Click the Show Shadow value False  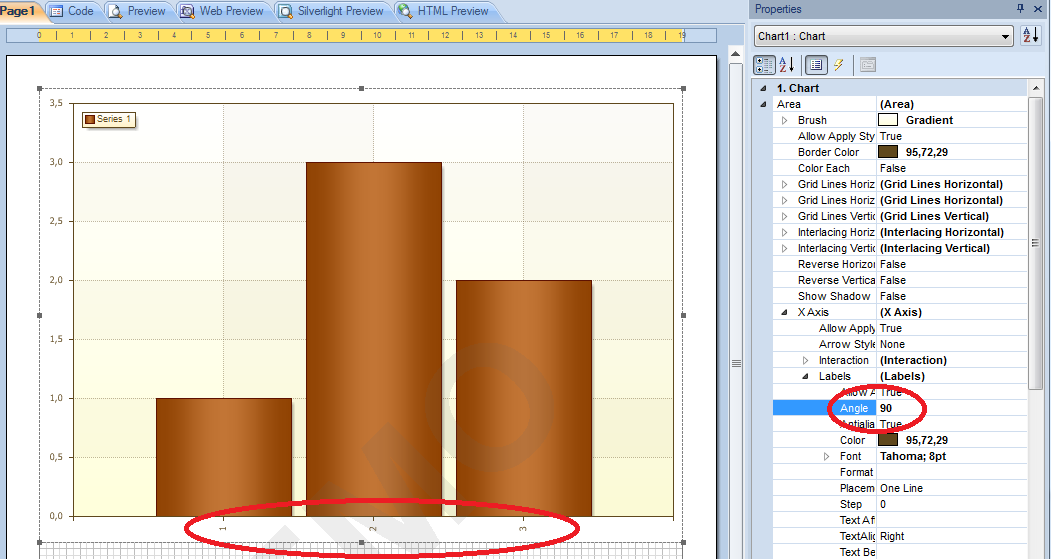893,296
